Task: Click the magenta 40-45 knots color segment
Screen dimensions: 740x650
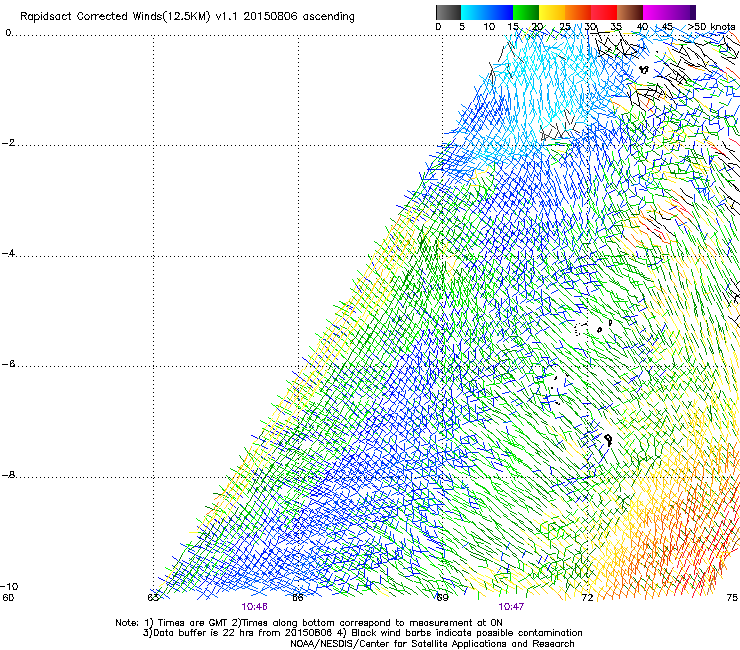Action: pyautogui.click(x=656, y=12)
